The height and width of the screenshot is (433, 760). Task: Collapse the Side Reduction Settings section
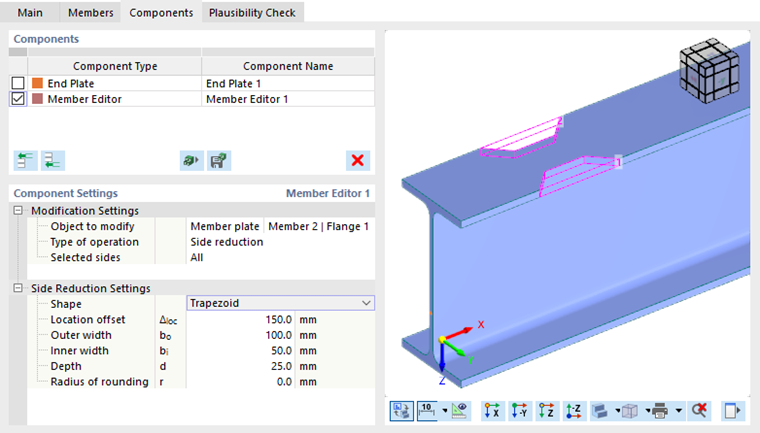click(18, 288)
